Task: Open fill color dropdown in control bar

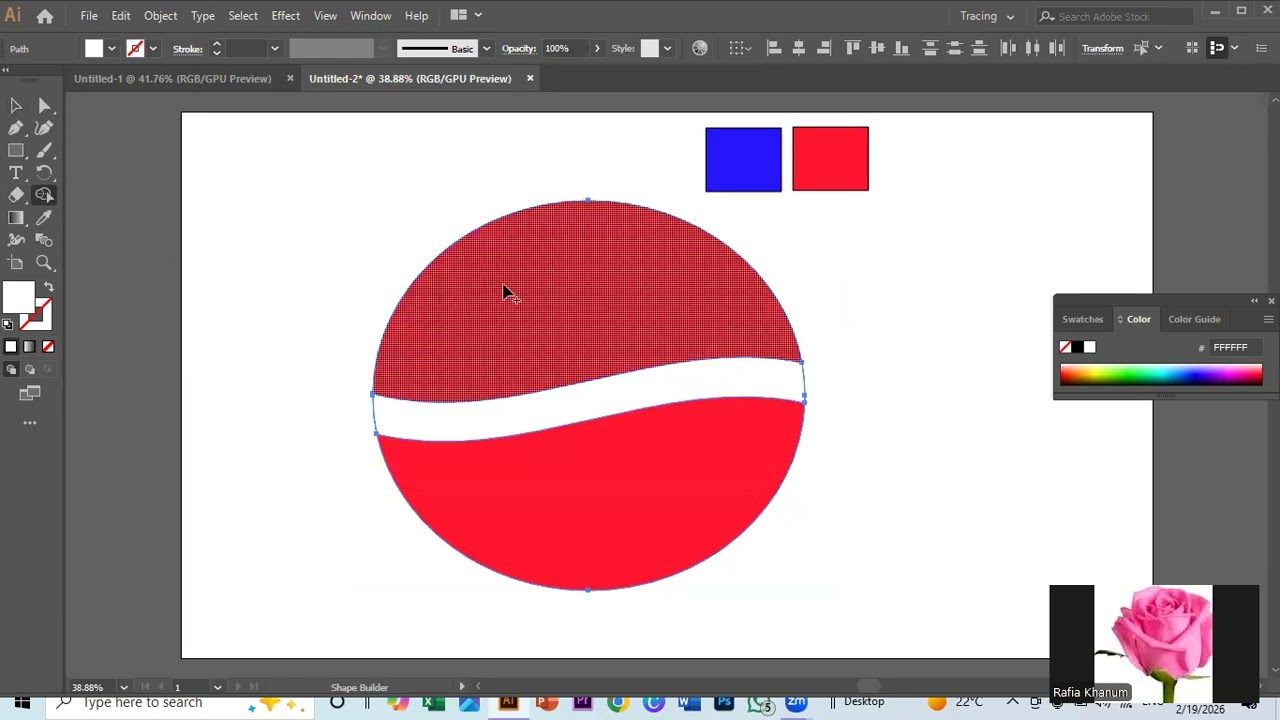Action: [x=111, y=48]
